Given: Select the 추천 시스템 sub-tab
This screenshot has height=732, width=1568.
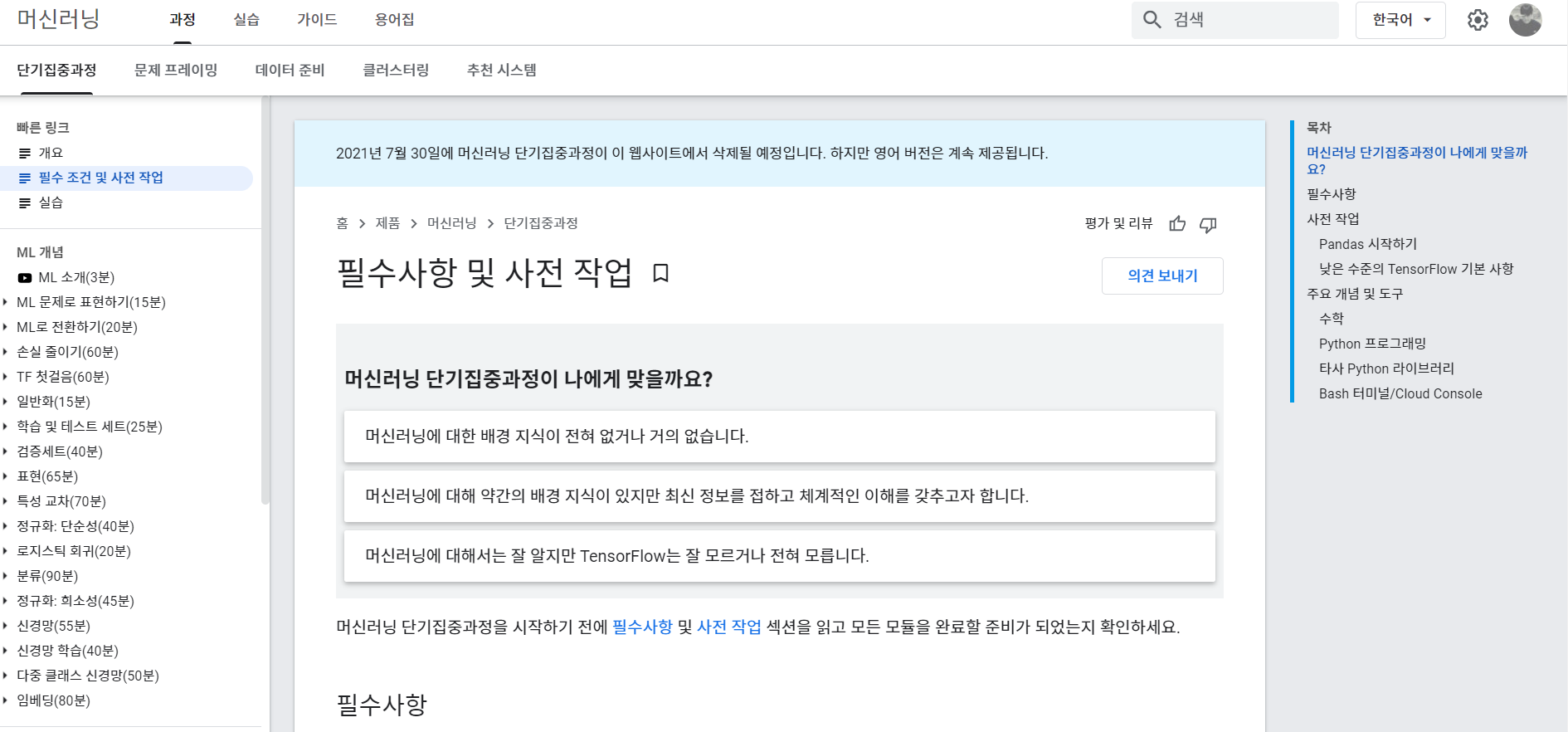Looking at the screenshot, I should click(x=501, y=71).
